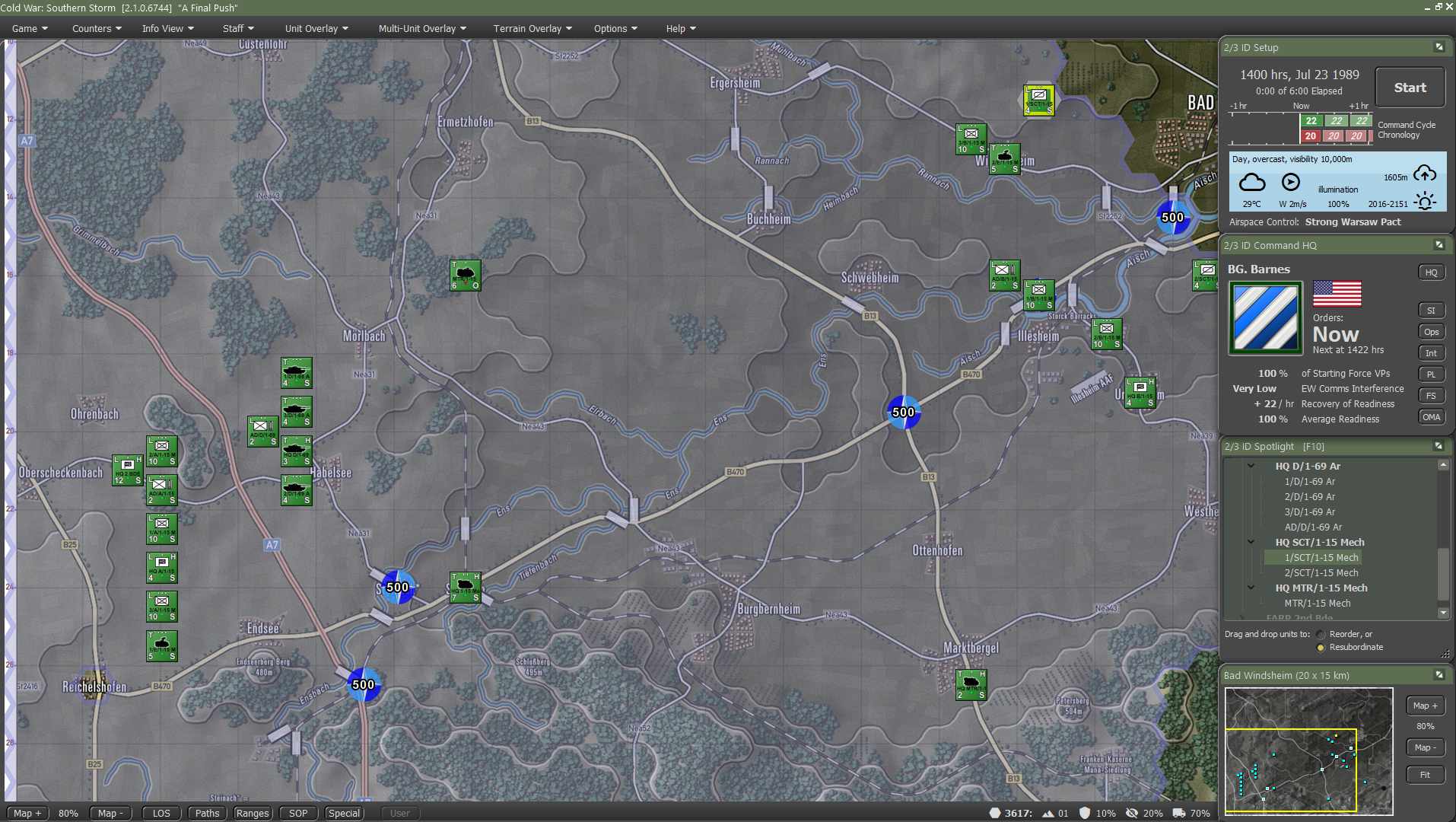Select the 2/A/1-15 M infantry counter

162,451
